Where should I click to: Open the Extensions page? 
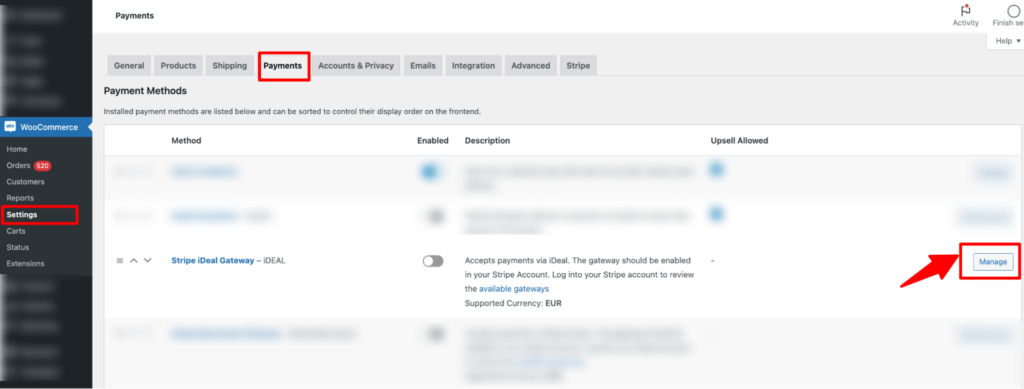click(x=25, y=264)
